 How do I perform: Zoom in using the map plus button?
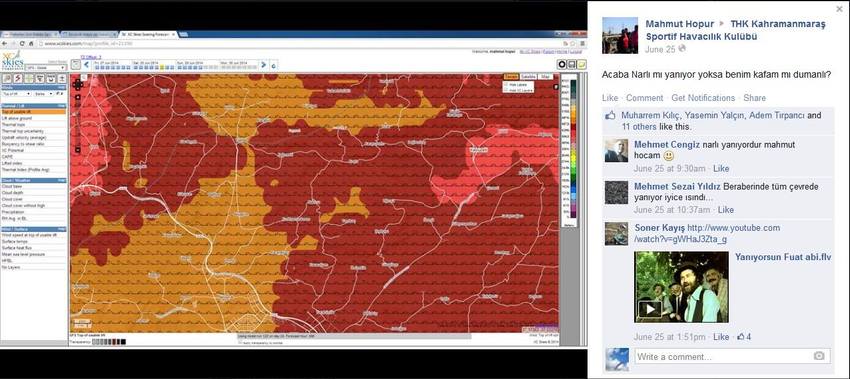(x=78, y=98)
